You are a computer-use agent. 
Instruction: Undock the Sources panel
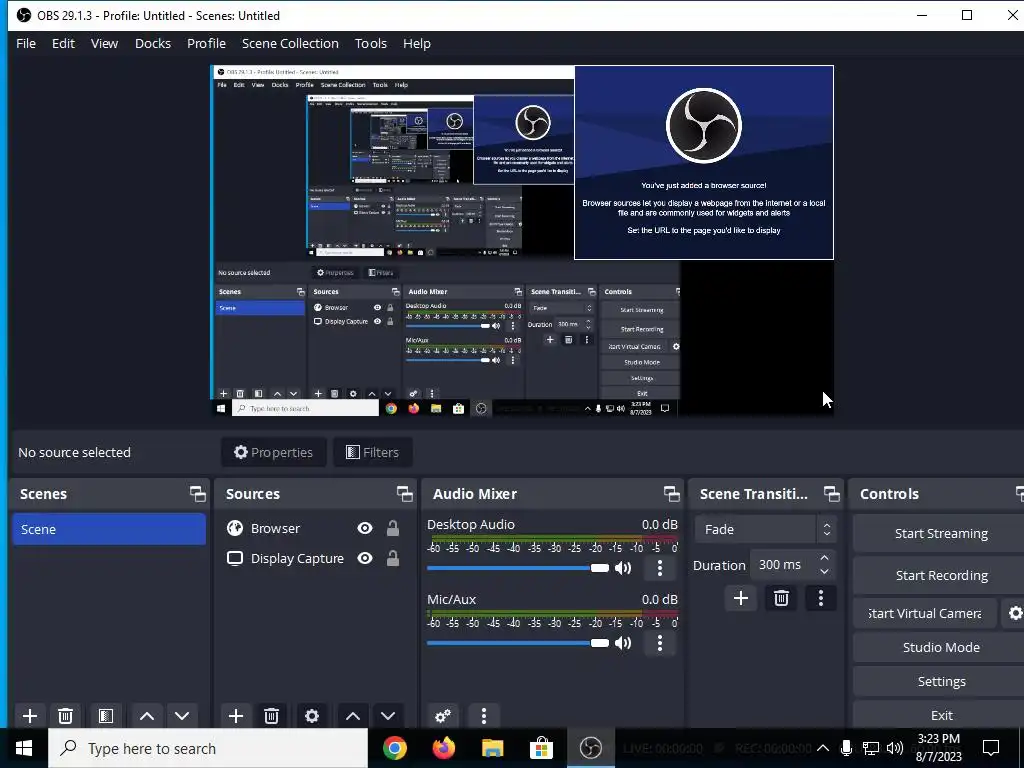coord(404,494)
